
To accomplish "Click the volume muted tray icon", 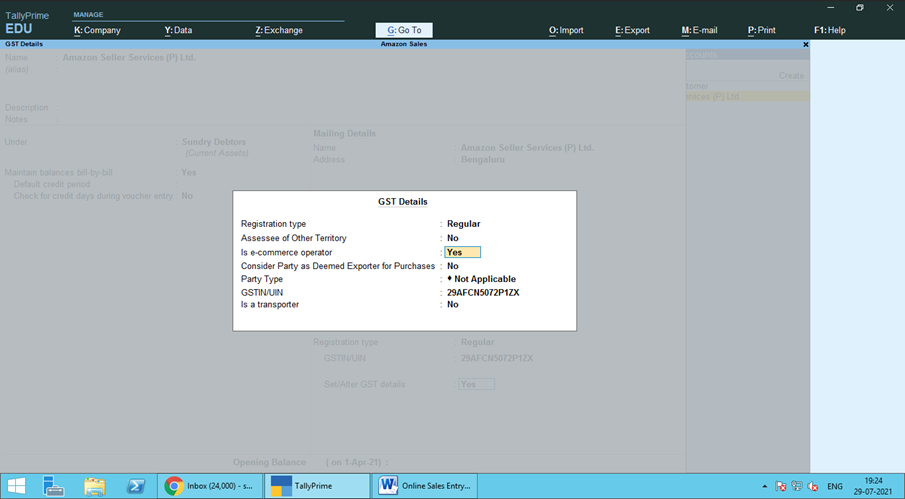I will [813, 486].
